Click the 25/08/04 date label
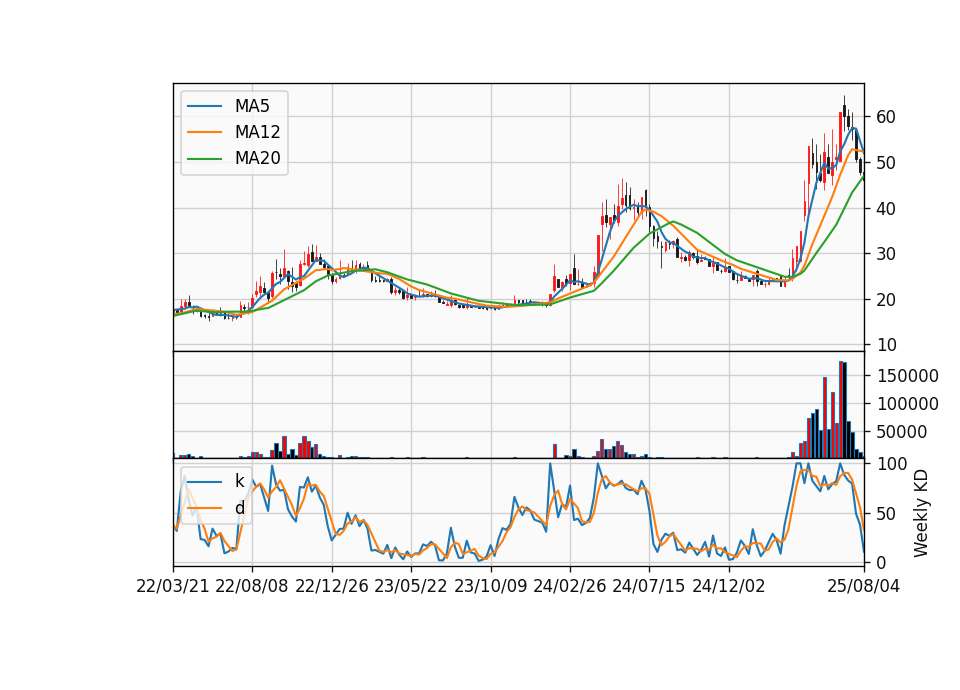Viewport: 960px width, 690px height. point(864,586)
